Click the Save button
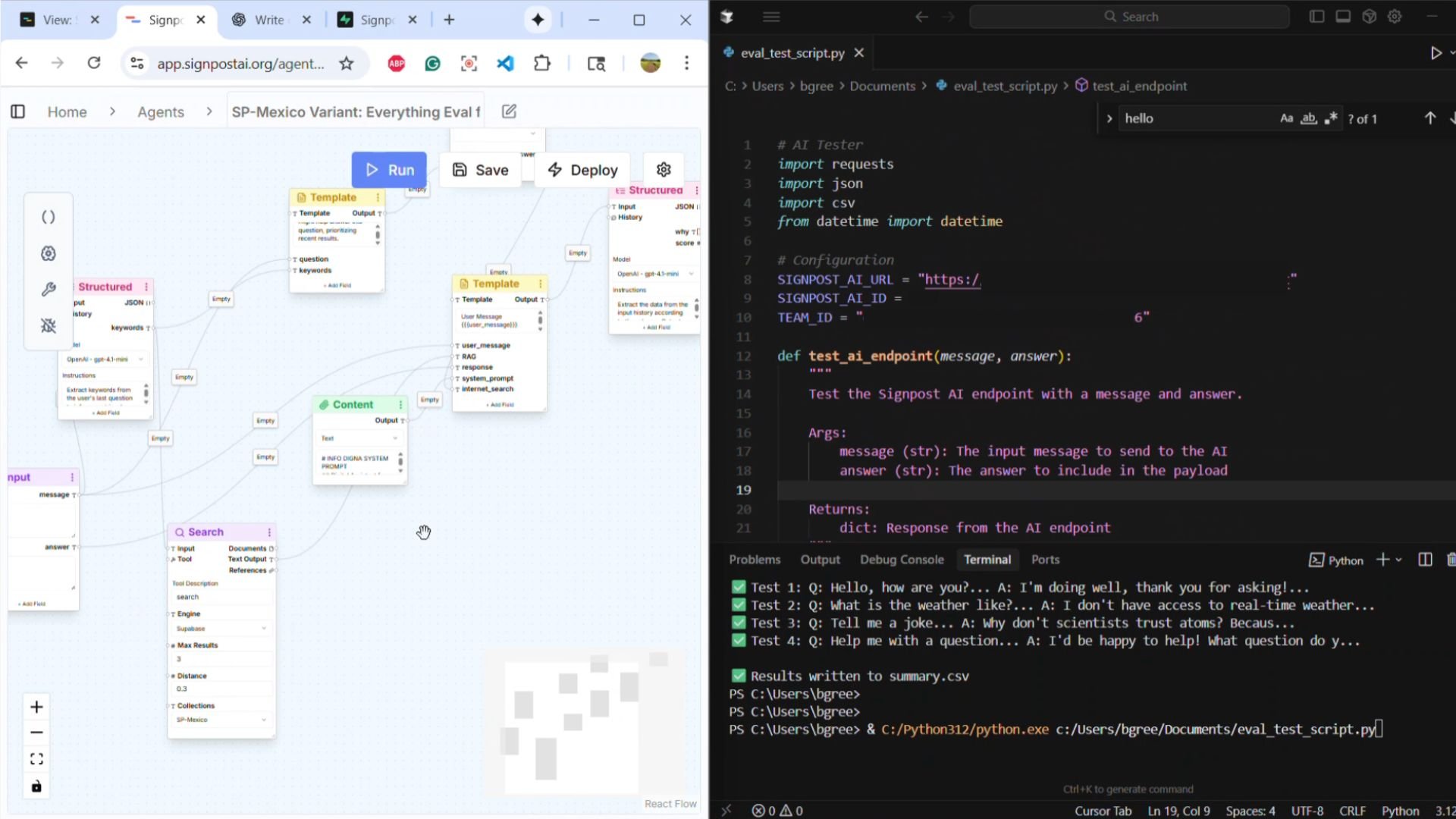The height and width of the screenshot is (819, 1456). (x=480, y=170)
